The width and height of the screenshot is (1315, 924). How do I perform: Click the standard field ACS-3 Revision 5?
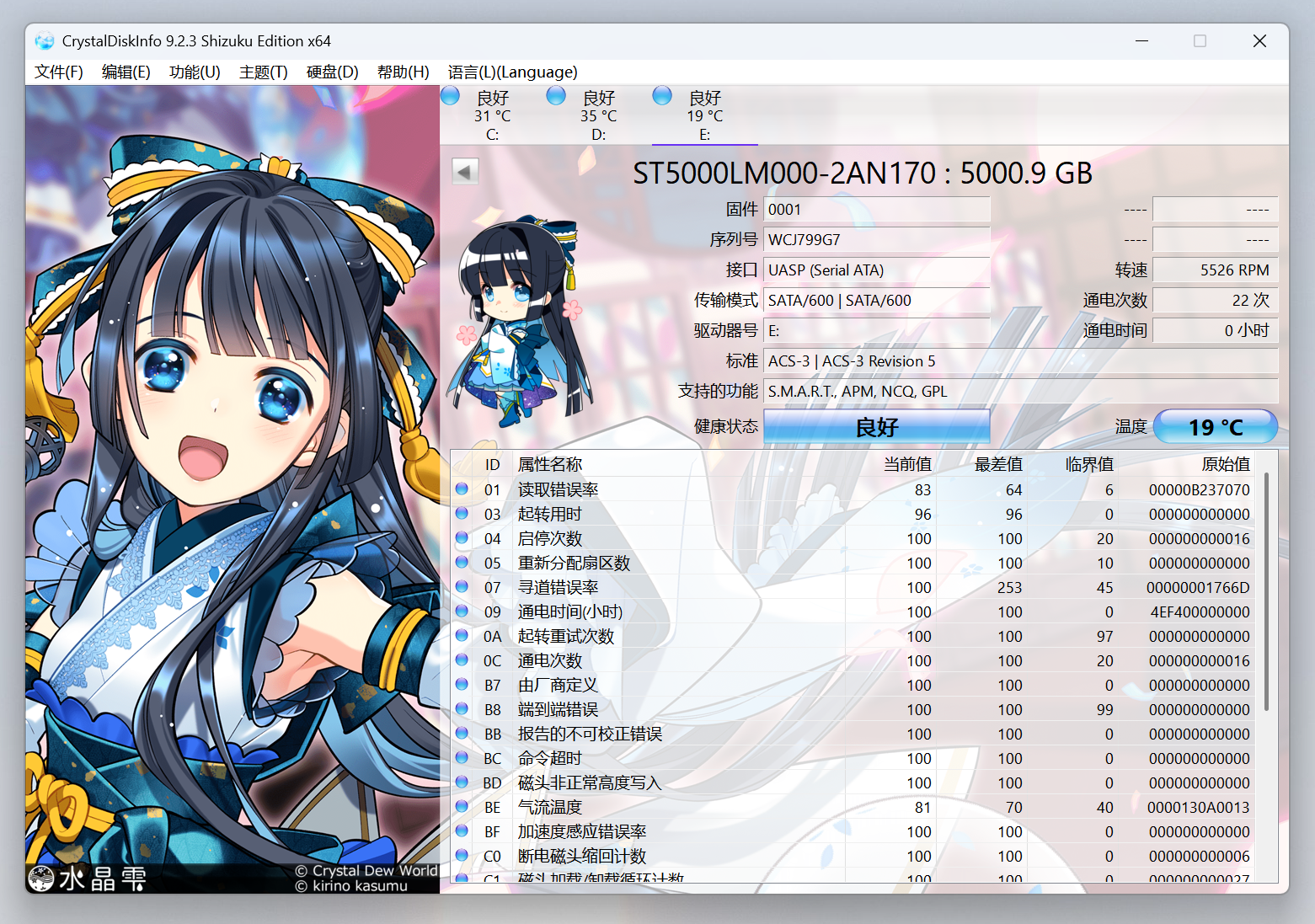coord(1021,361)
